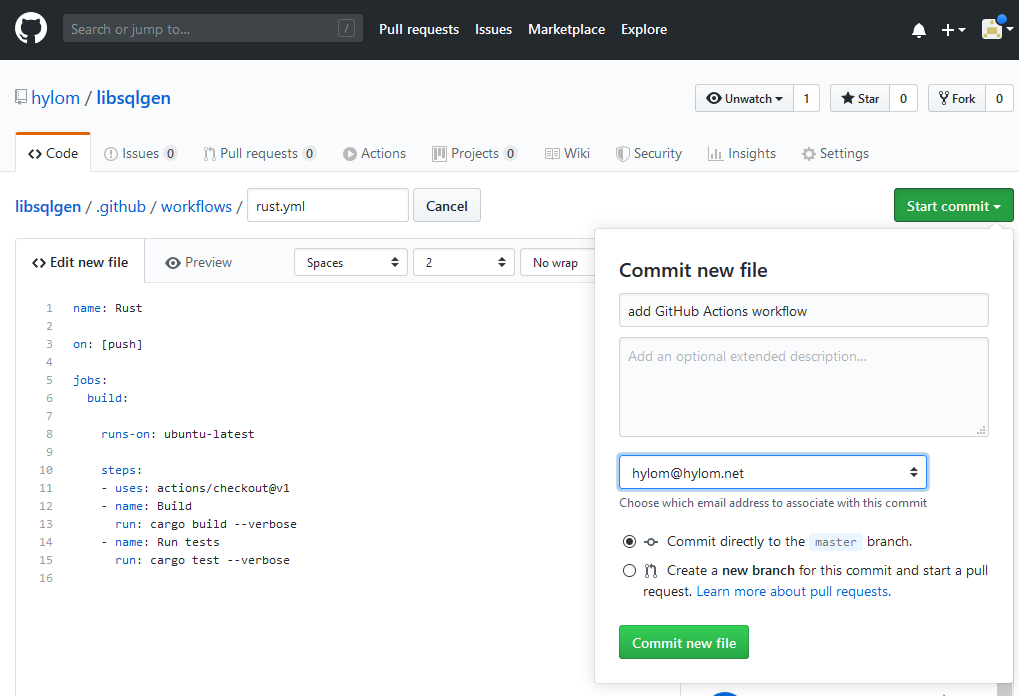Image resolution: width=1019 pixels, height=696 pixels.
Task: Click the Settings tab gear icon
Action: [x=808, y=154]
